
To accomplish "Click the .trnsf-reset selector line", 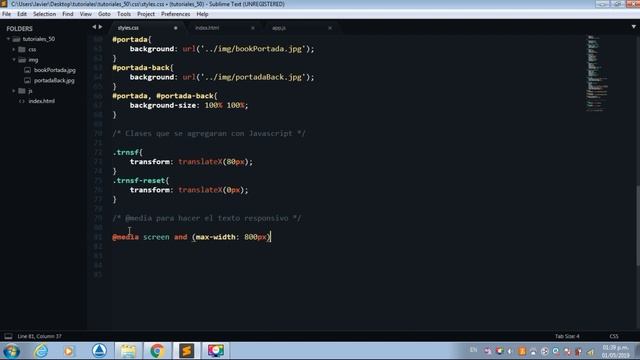I will [x=141, y=180].
